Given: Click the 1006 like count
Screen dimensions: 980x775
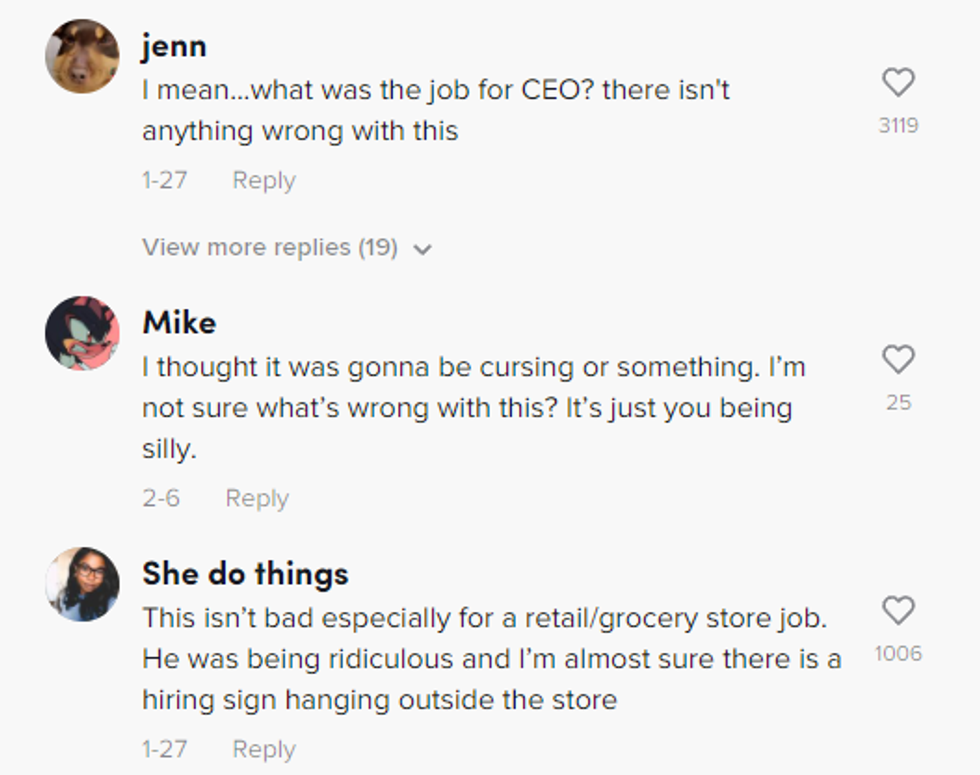Looking at the screenshot, I should (x=898, y=654).
